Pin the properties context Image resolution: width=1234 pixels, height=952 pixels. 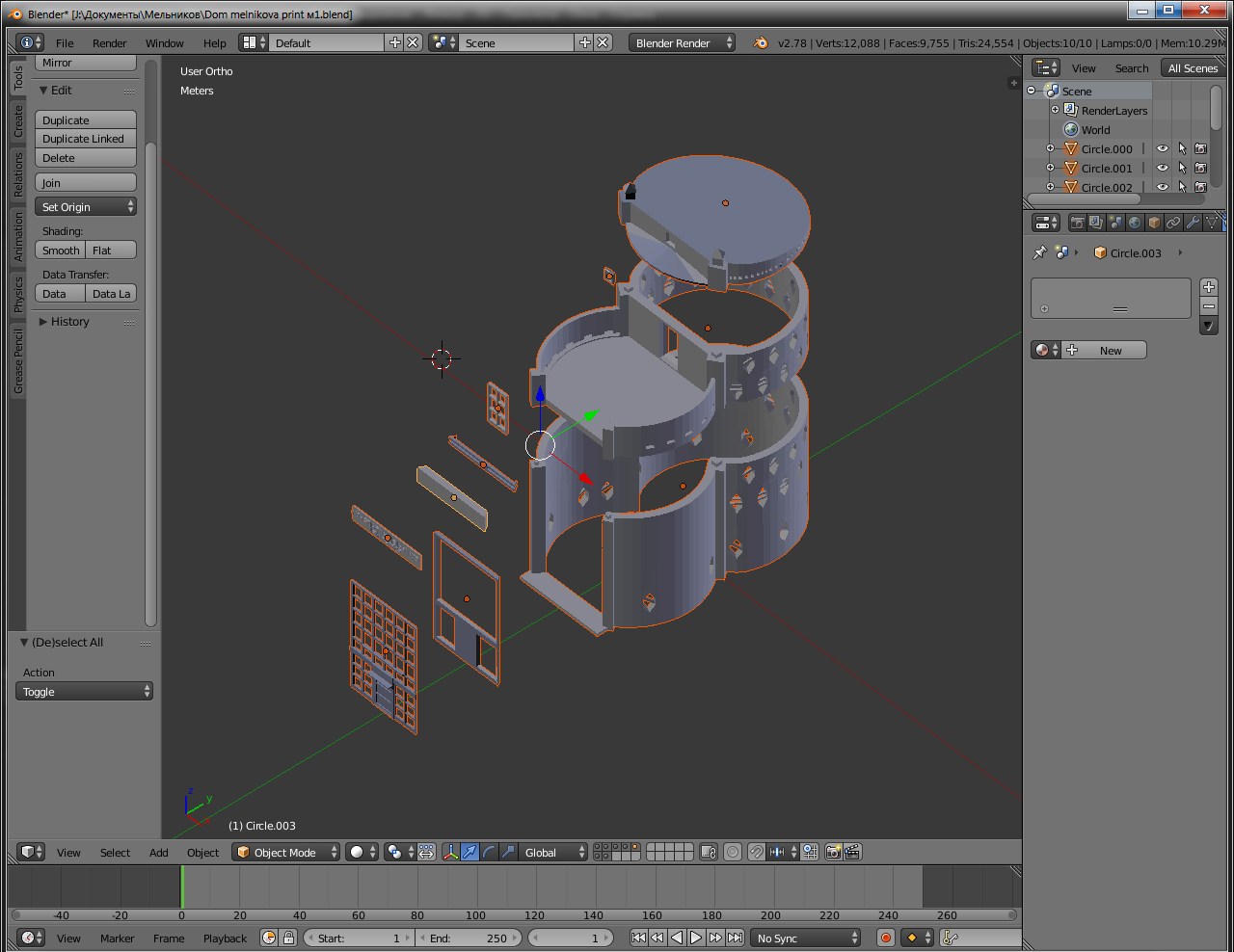(x=1039, y=252)
